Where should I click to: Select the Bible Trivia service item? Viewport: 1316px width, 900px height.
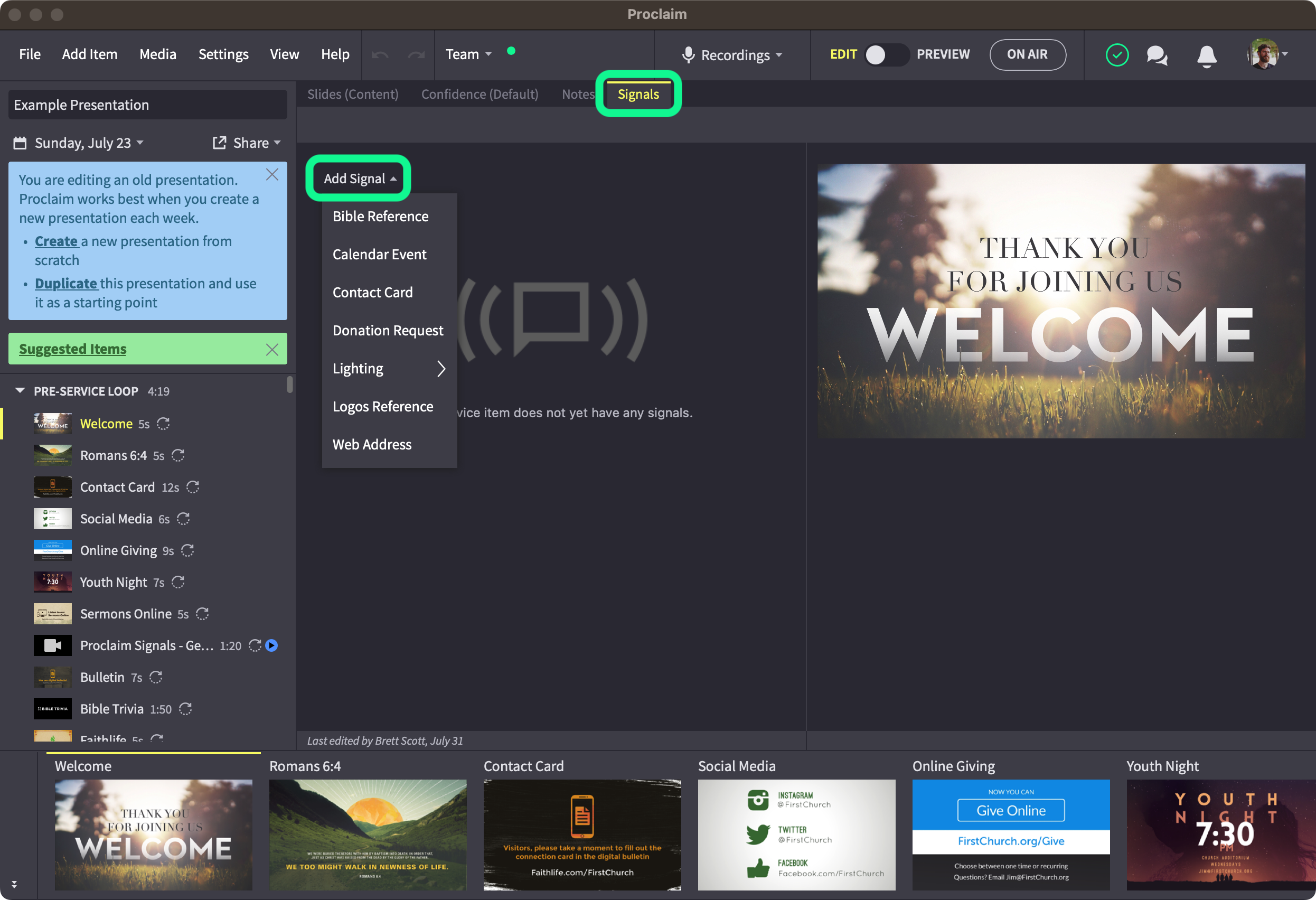coord(147,709)
